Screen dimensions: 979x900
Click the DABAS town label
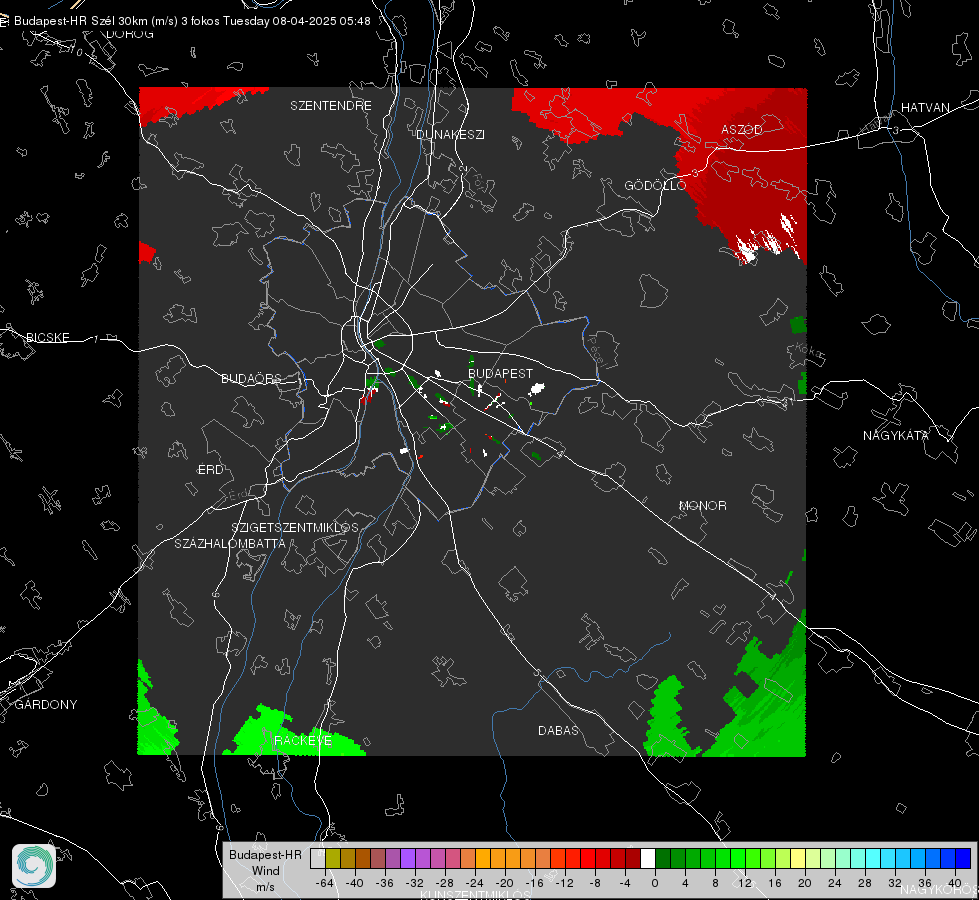point(558,730)
